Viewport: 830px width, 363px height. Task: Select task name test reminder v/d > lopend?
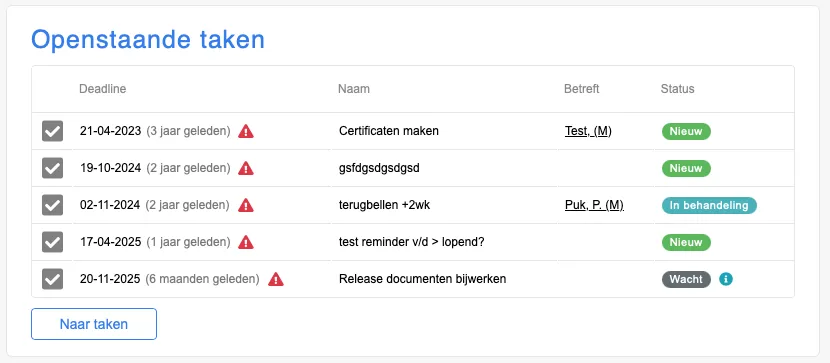[x=412, y=242]
